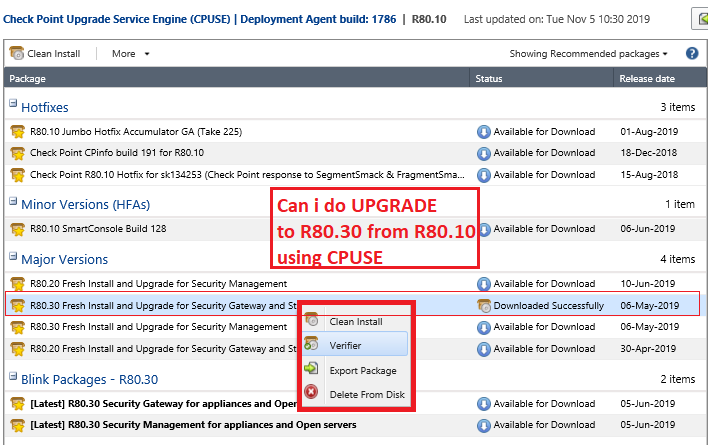Open the More dropdown menu
Screen dimensions: 708x445
(x=130, y=54)
